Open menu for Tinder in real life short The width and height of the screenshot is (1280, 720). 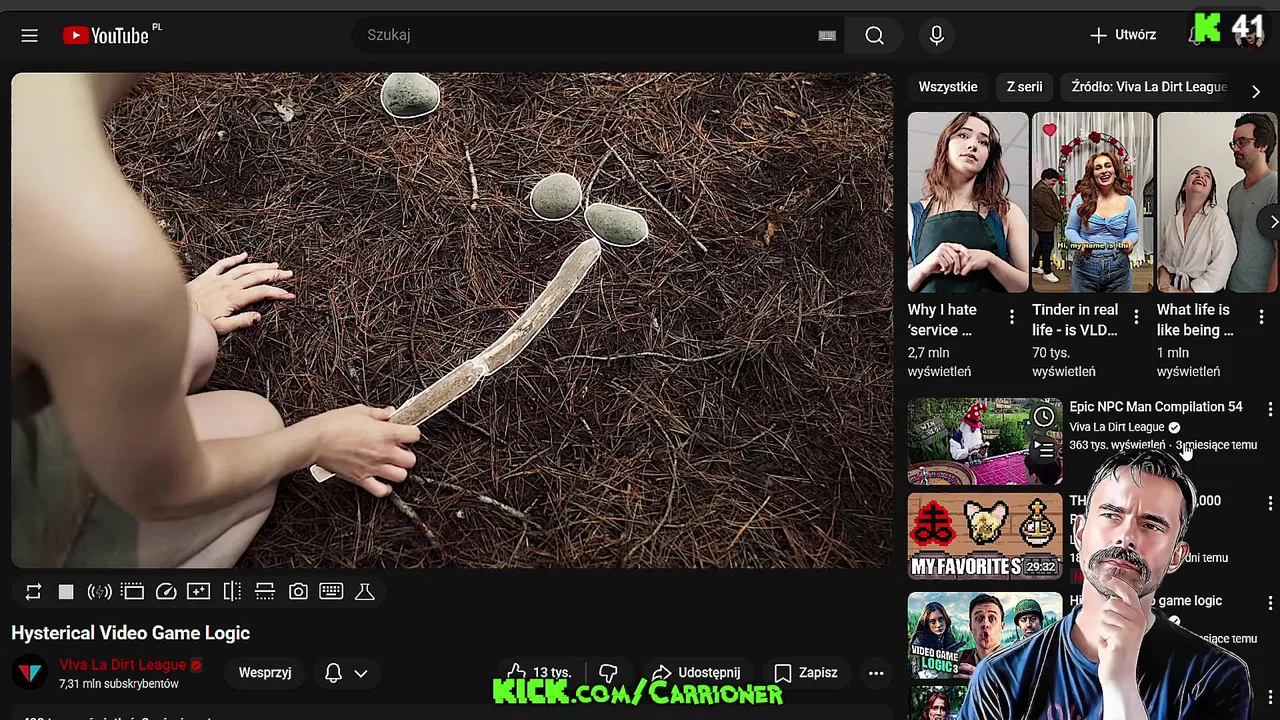tap(1136, 317)
